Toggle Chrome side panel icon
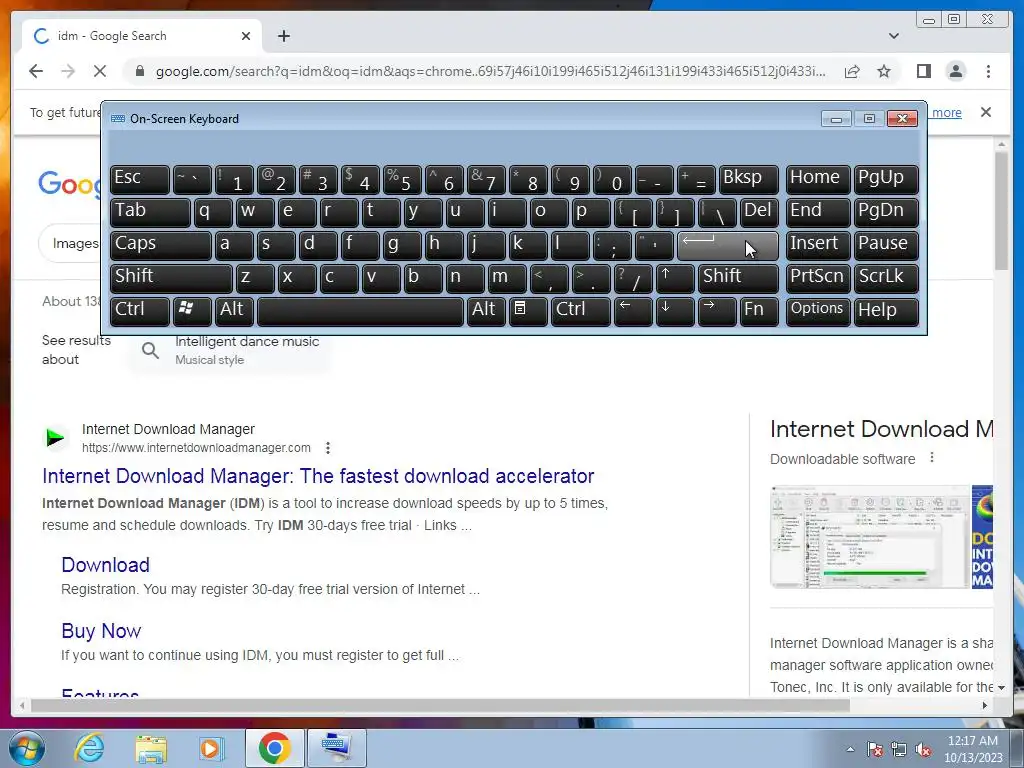Screen dimensions: 1024x768 923,71
